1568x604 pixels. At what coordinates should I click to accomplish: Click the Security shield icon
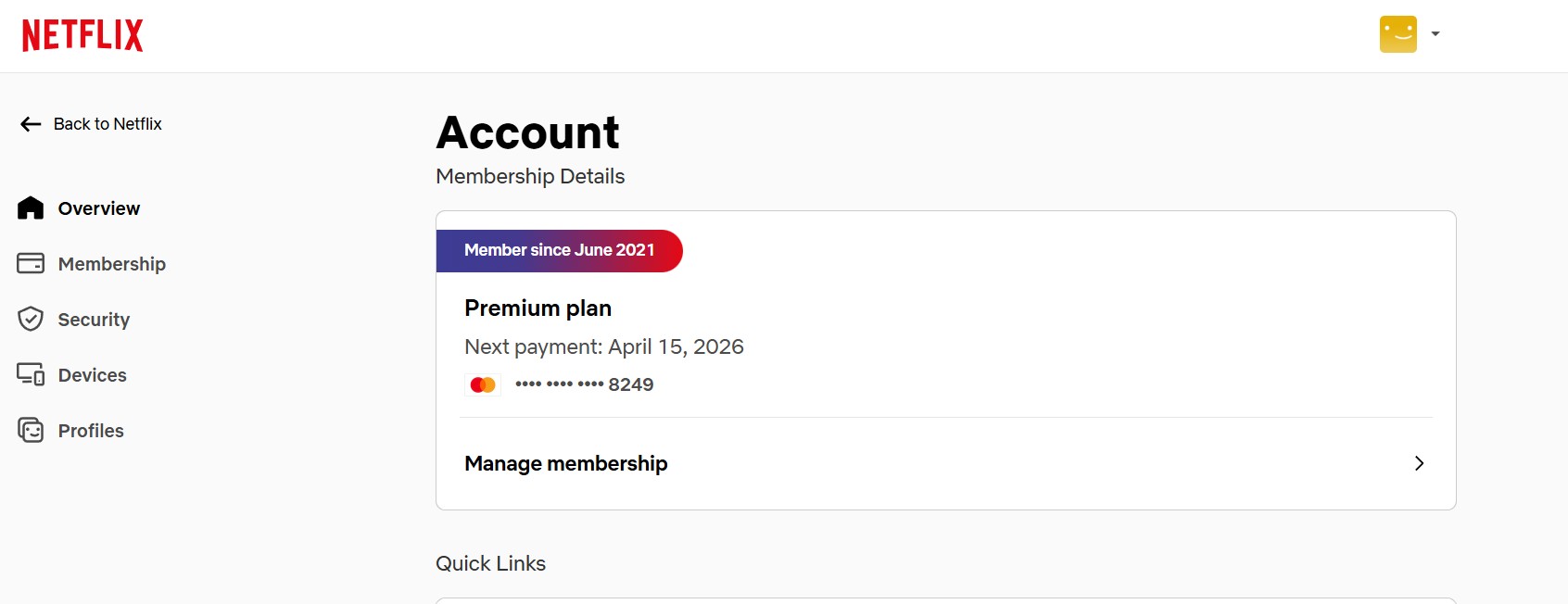31,320
